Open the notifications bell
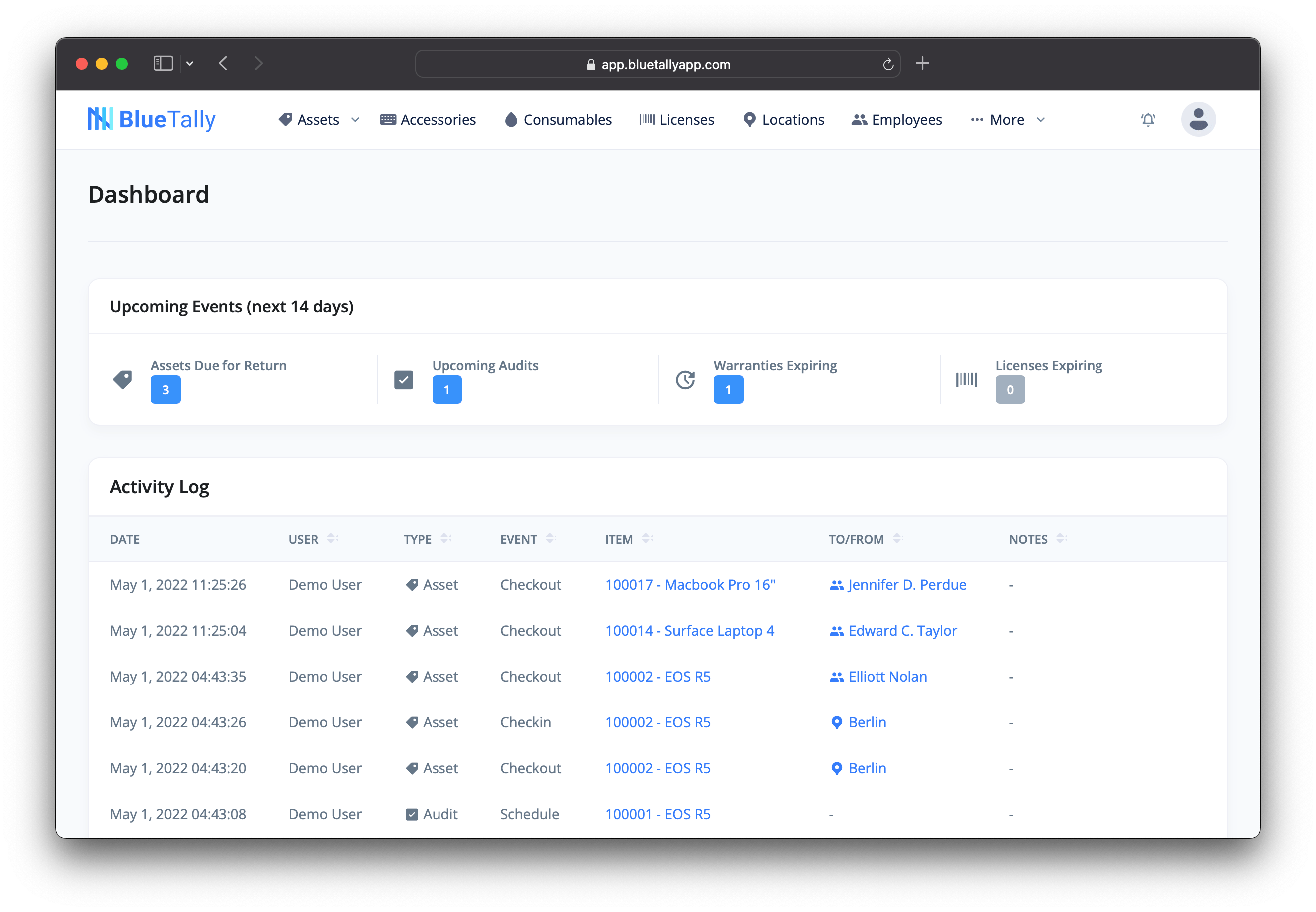The image size is (1316, 912). coord(1147,119)
